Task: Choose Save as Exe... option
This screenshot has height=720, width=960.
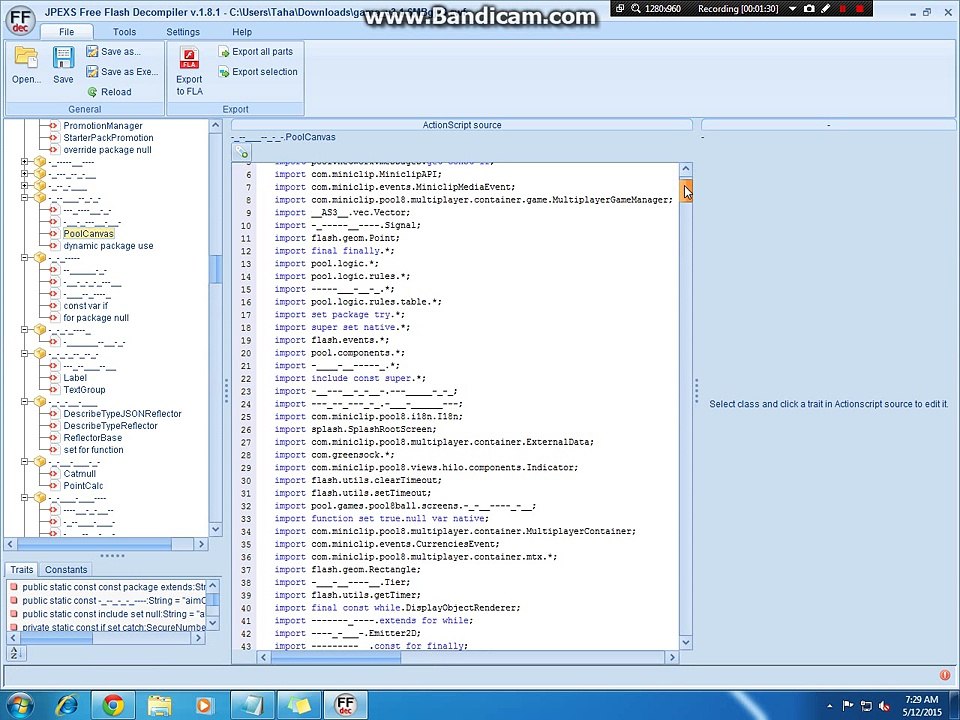Action: 122,72
